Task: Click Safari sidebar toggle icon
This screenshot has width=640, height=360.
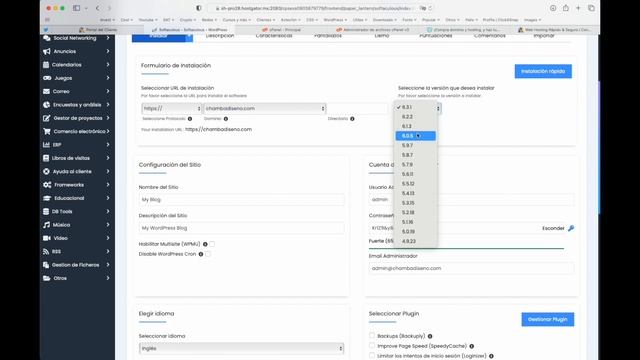Action: click(76, 8)
